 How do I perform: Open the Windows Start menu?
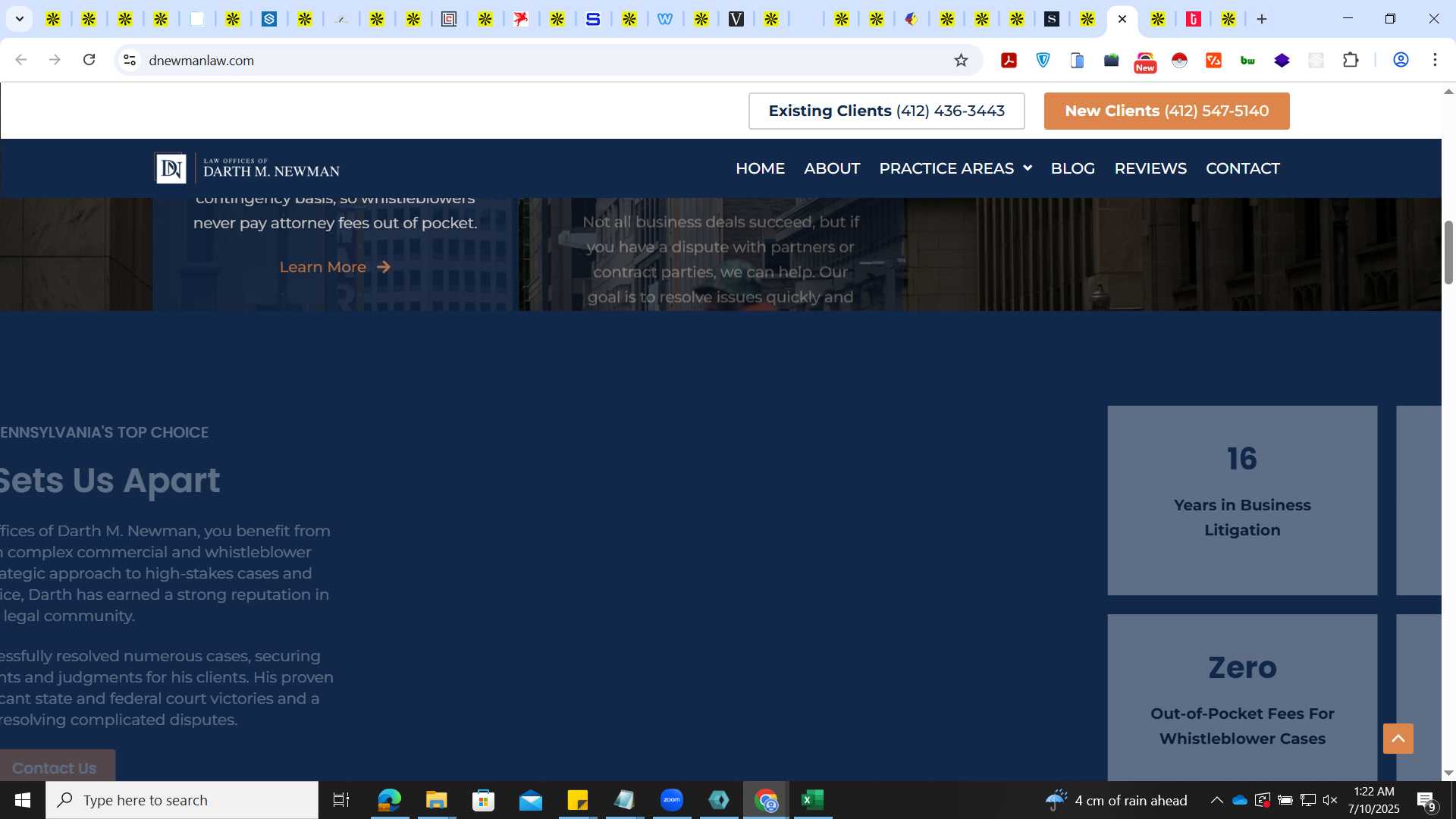pyautogui.click(x=23, y=800)
